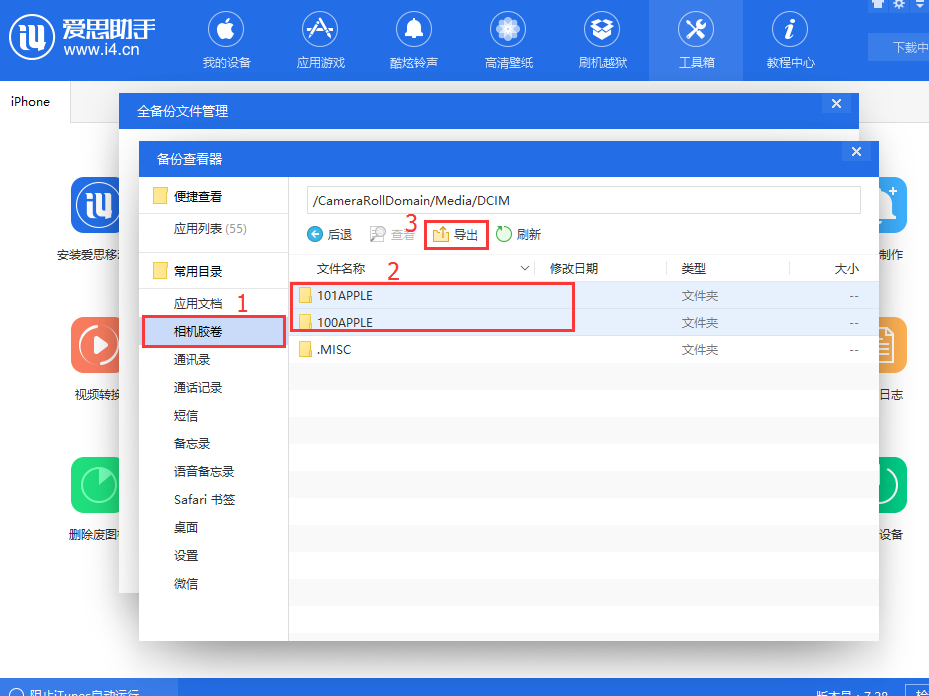Click the 爱思助手 i4 logo
Image resolution: width=929 pixels, height=696 pixels.
[32, 37]
